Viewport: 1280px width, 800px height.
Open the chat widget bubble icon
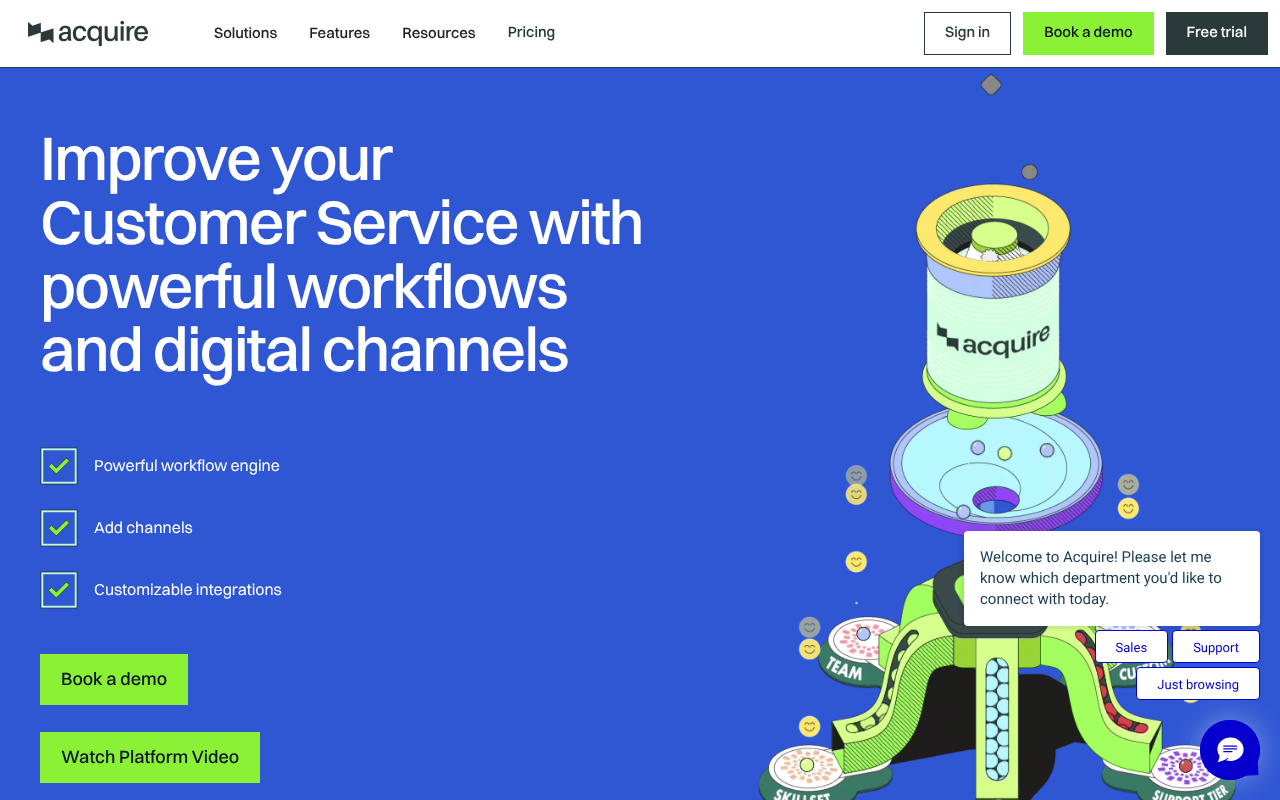1229,749
